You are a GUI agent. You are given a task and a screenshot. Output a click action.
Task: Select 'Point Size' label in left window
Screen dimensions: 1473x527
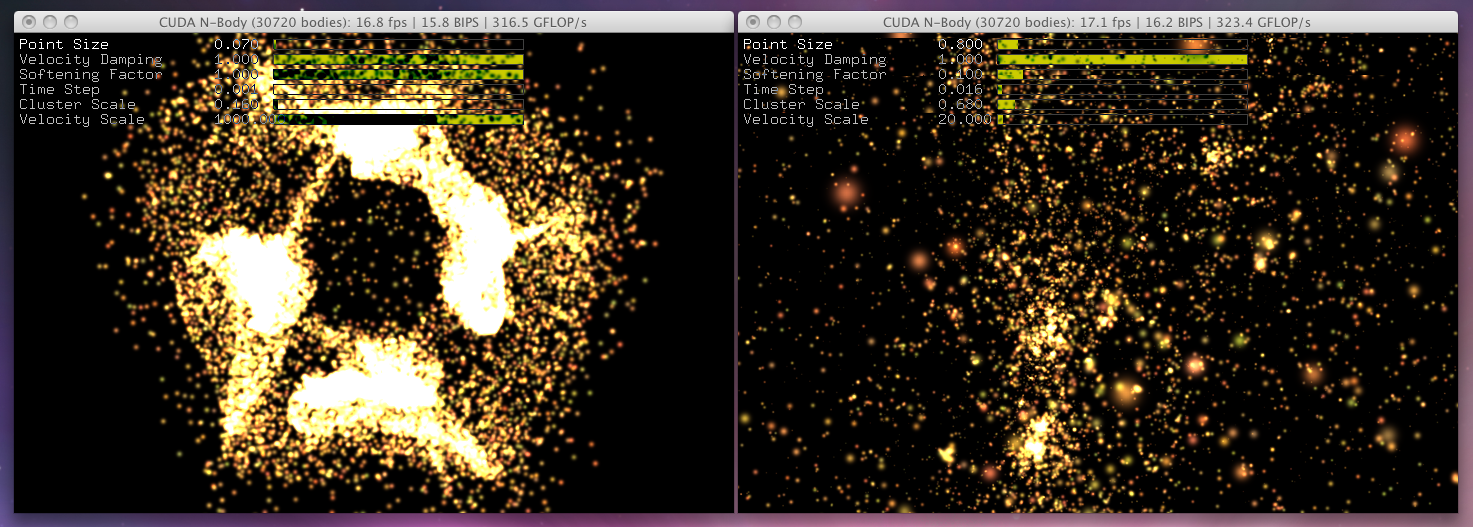[64, 45]
